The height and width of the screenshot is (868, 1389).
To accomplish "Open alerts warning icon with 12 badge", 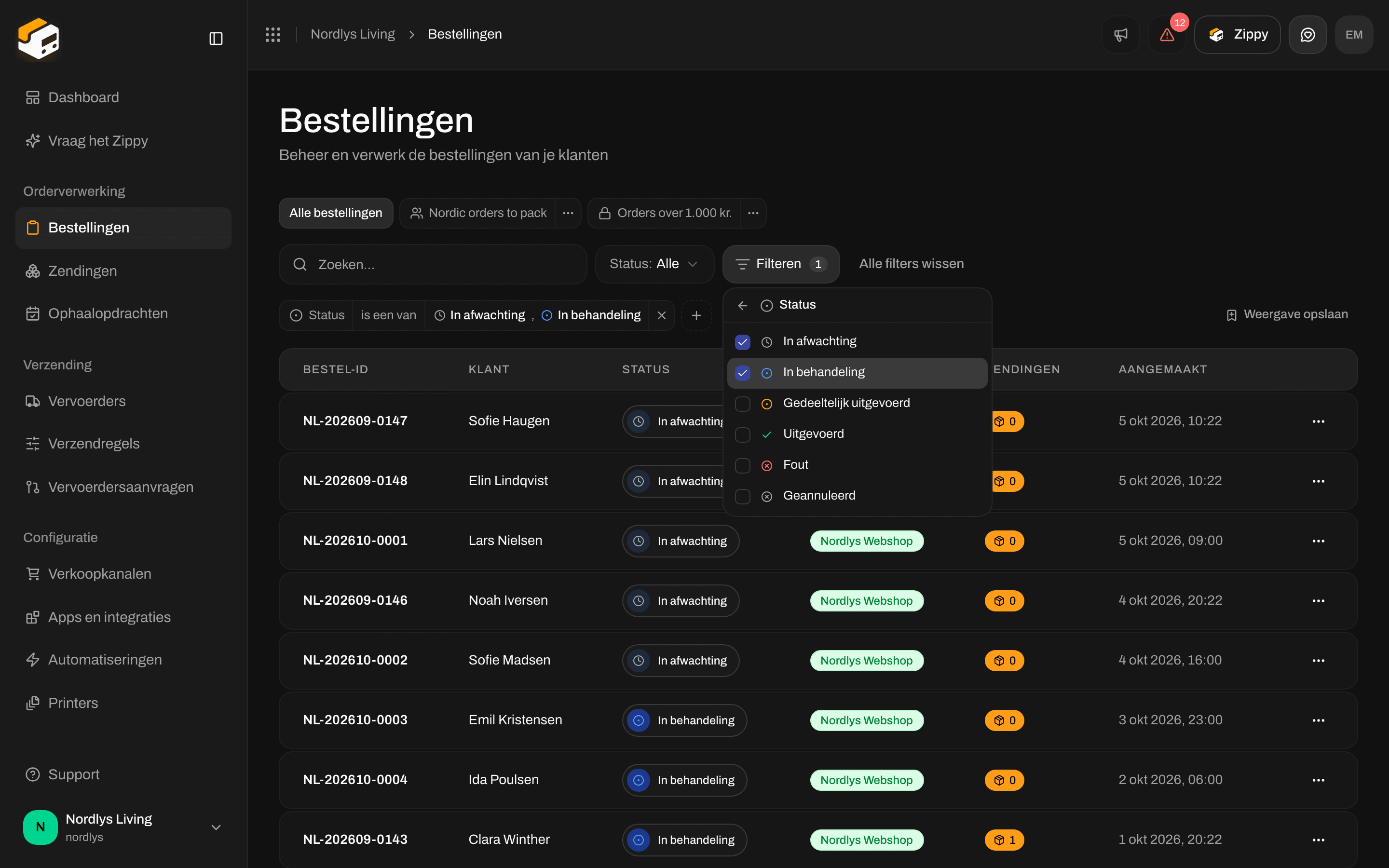I will click(x=1167, y=34).
